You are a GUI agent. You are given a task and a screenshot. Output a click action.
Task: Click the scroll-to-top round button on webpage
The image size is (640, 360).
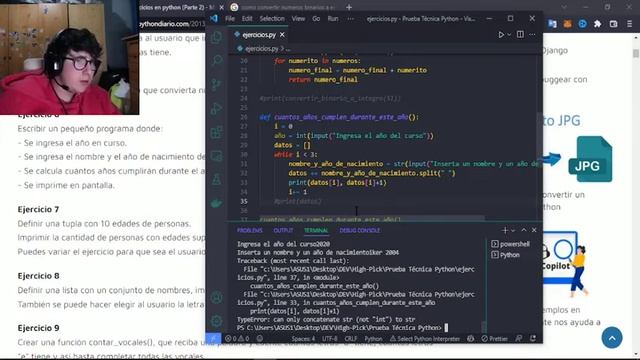pos(612,338)
